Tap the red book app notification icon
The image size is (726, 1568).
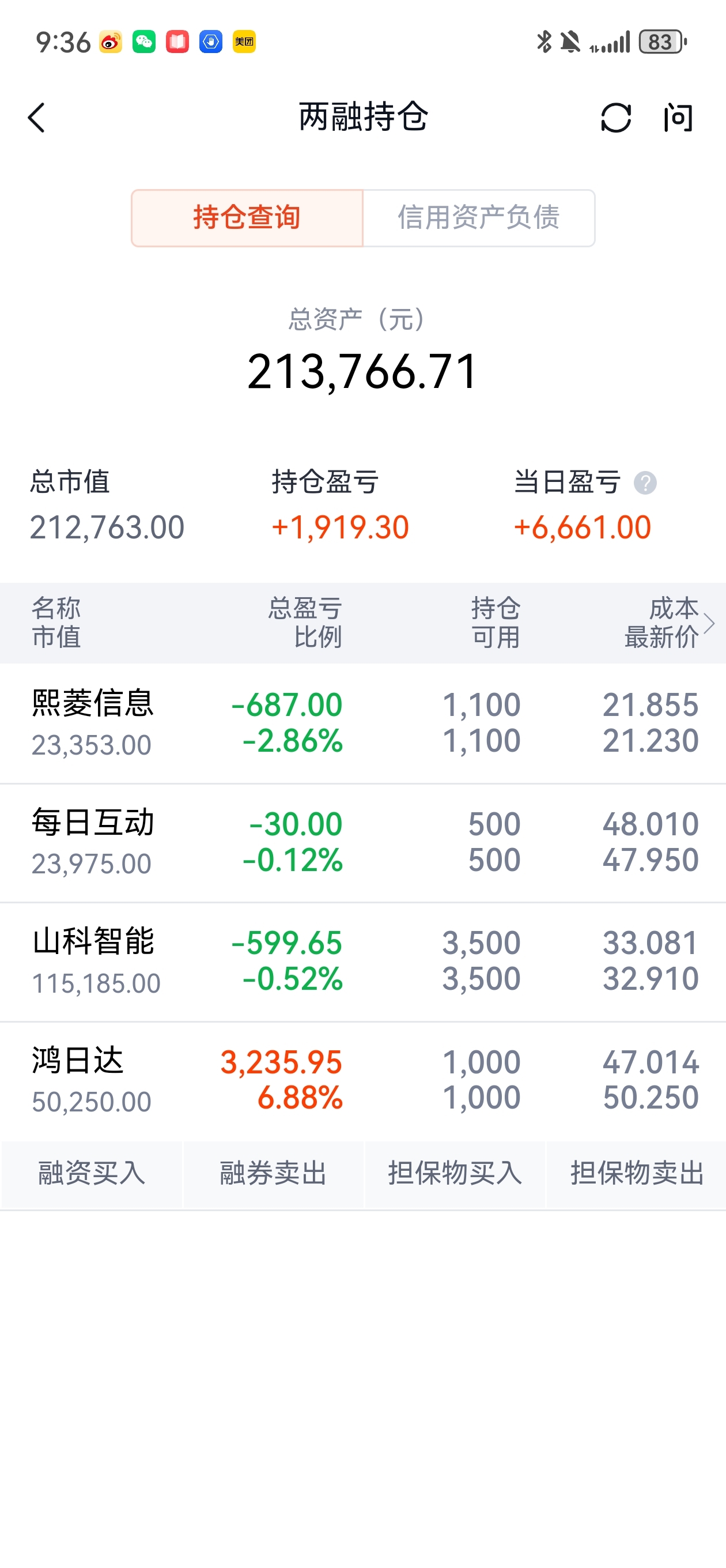pyautogui.click(x=177, y=42)
